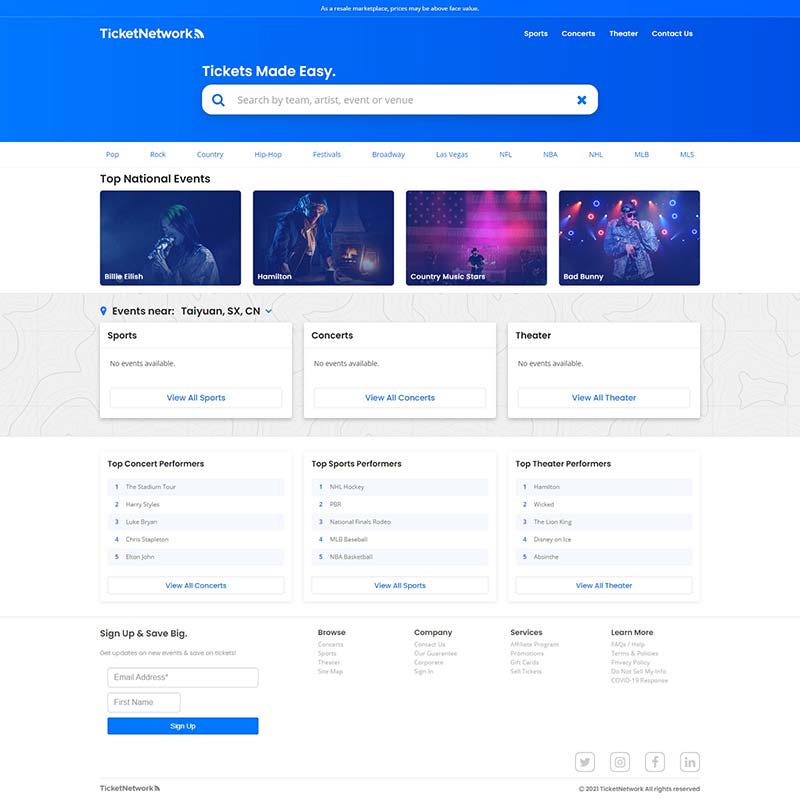
Task: Open National Finals Rodeo link
Action: coord(360,522)
